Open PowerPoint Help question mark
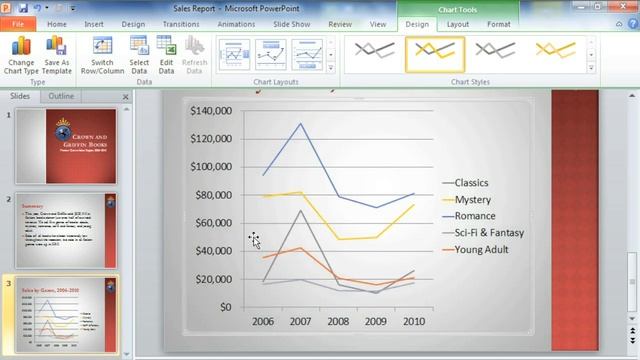The width and height of the screenshot is (640, 360). 633,24
